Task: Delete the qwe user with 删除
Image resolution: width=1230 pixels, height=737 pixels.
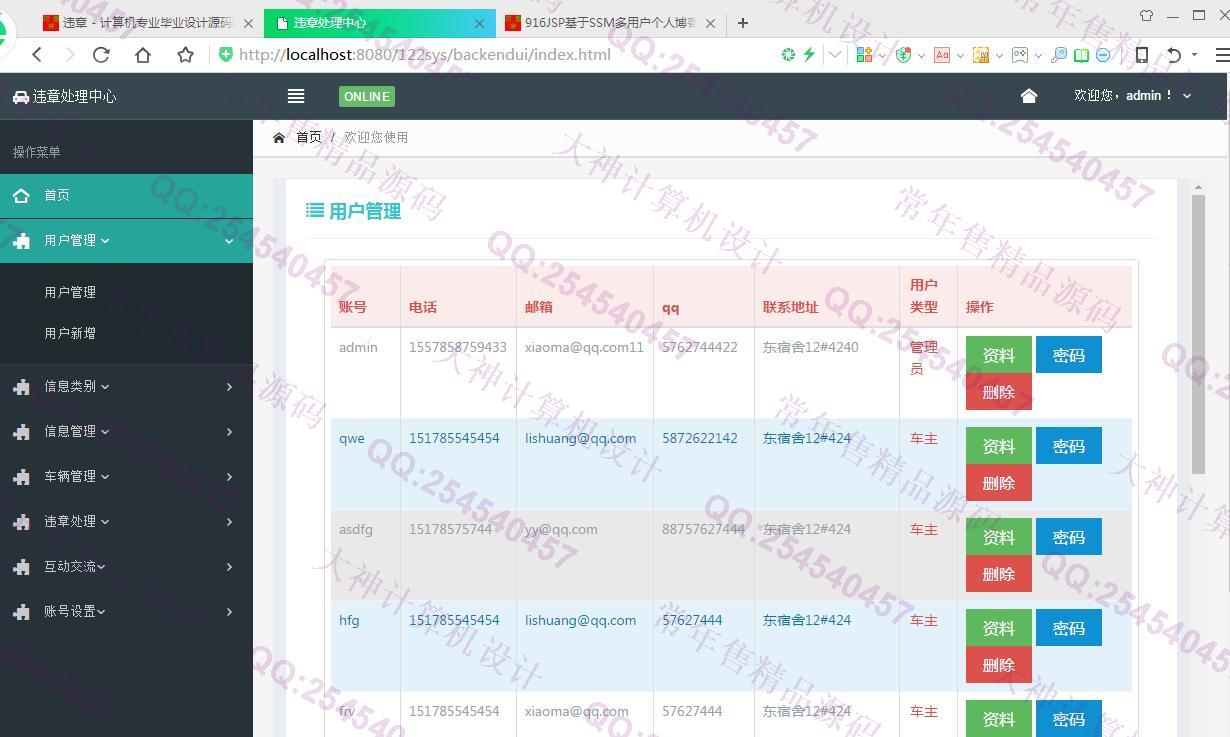Action: click(x=998, y=483)
